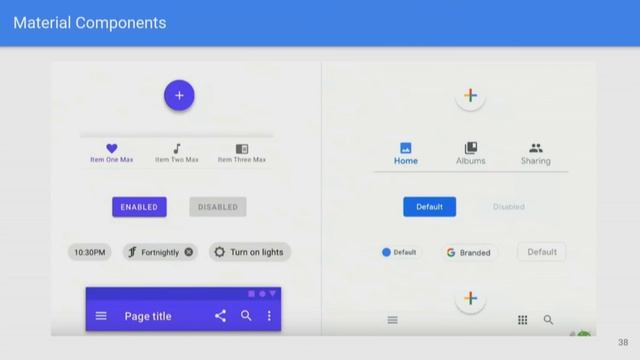Click the top multicolor plus button

coord(470,96)
